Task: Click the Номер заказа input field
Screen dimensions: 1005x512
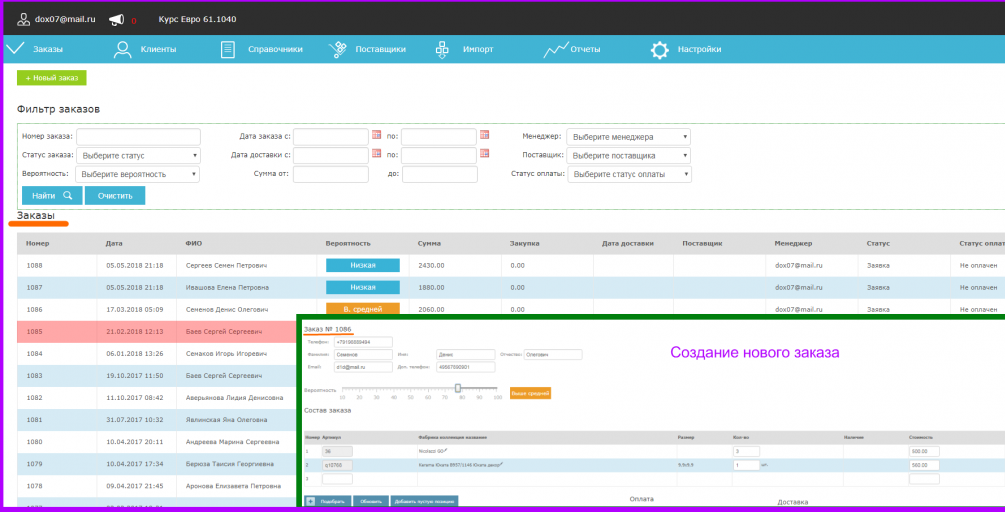Action: coord(138,137)
